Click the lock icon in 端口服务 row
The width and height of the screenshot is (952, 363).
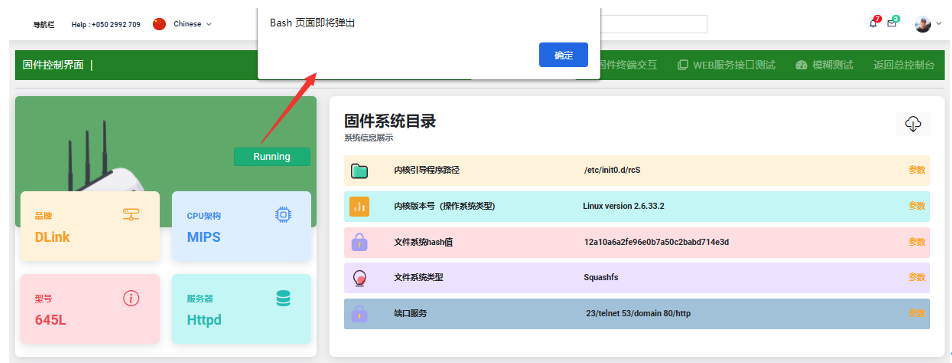359,314
